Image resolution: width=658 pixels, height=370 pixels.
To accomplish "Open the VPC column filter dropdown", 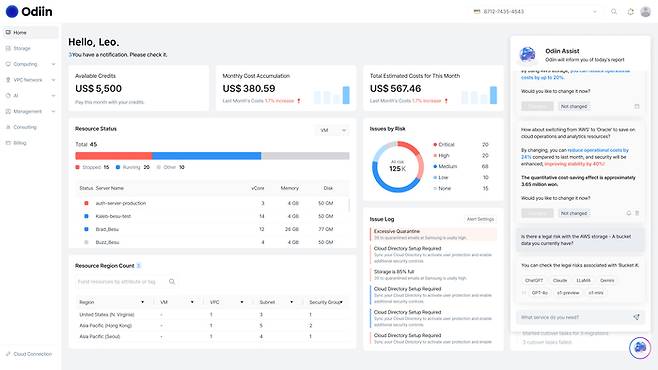I will [x=242, y=302].
